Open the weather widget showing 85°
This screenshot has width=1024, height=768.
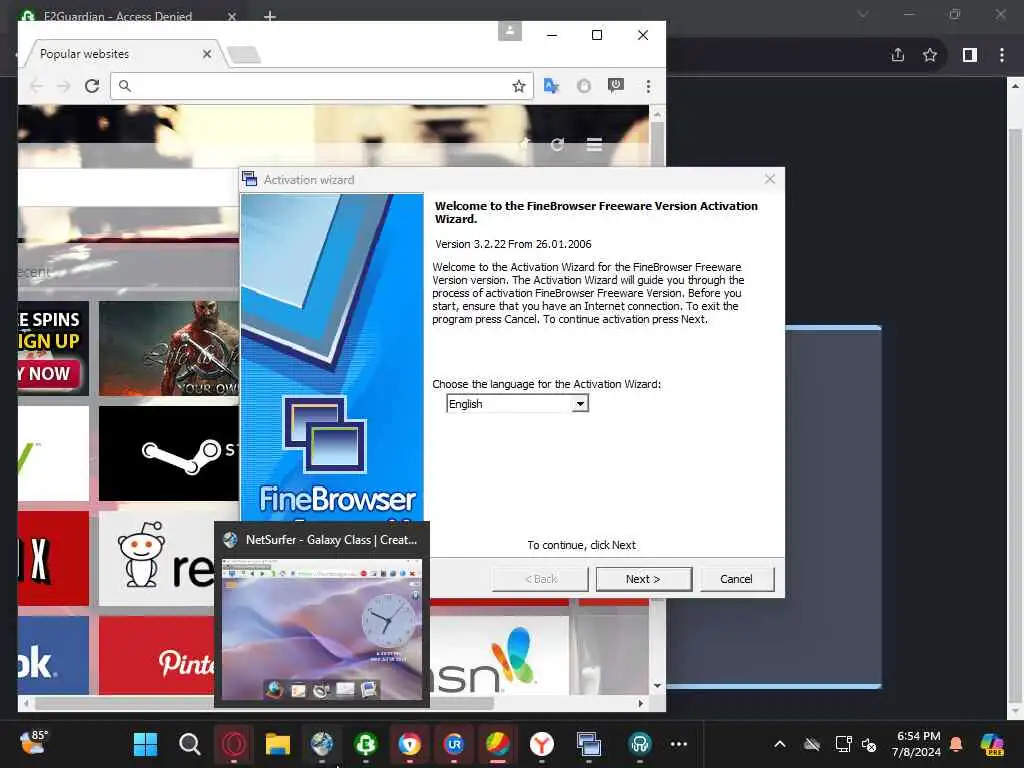[33, 743]
